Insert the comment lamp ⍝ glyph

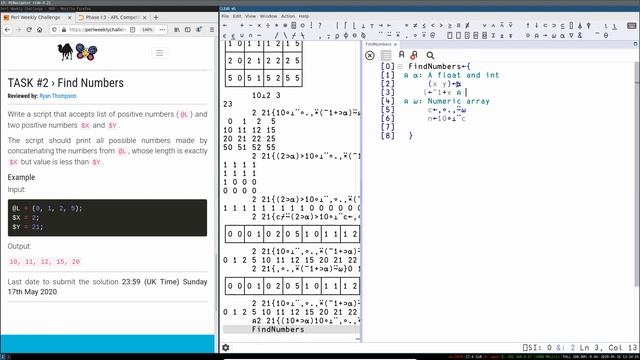[537, 36]
